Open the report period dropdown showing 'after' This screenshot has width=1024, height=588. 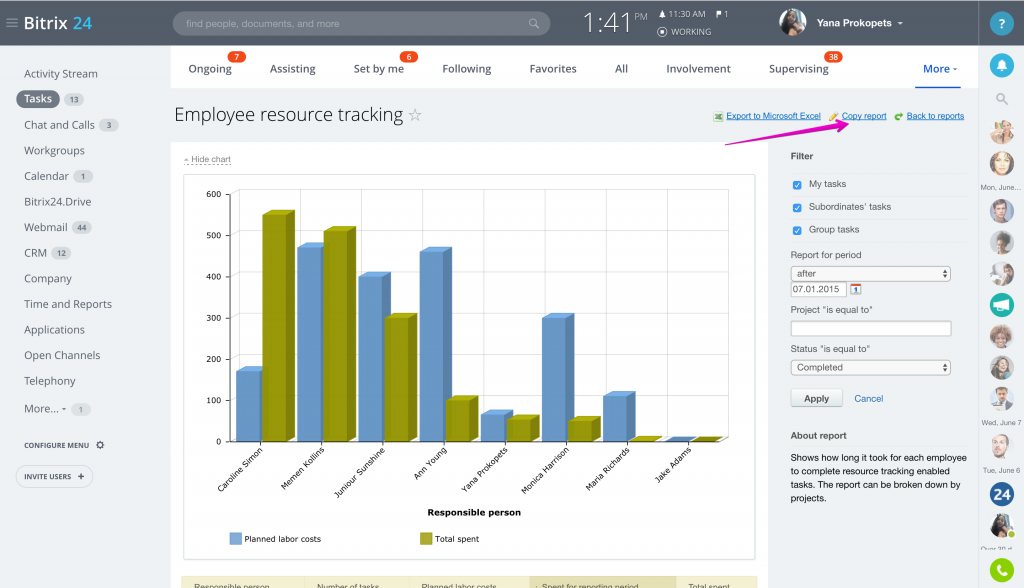870,272
